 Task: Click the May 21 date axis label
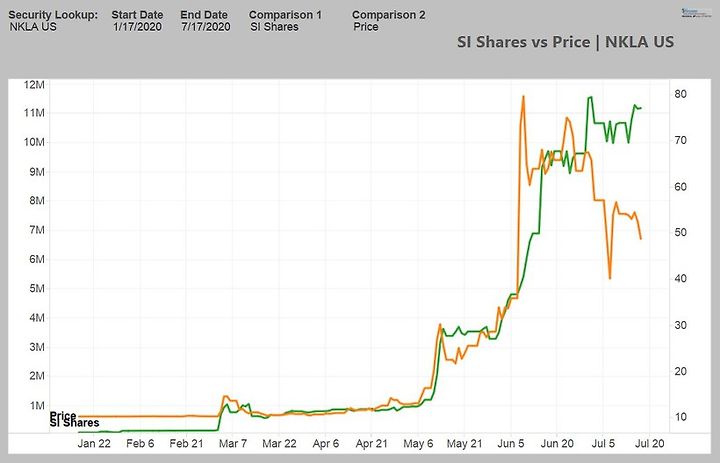[464, 443]
